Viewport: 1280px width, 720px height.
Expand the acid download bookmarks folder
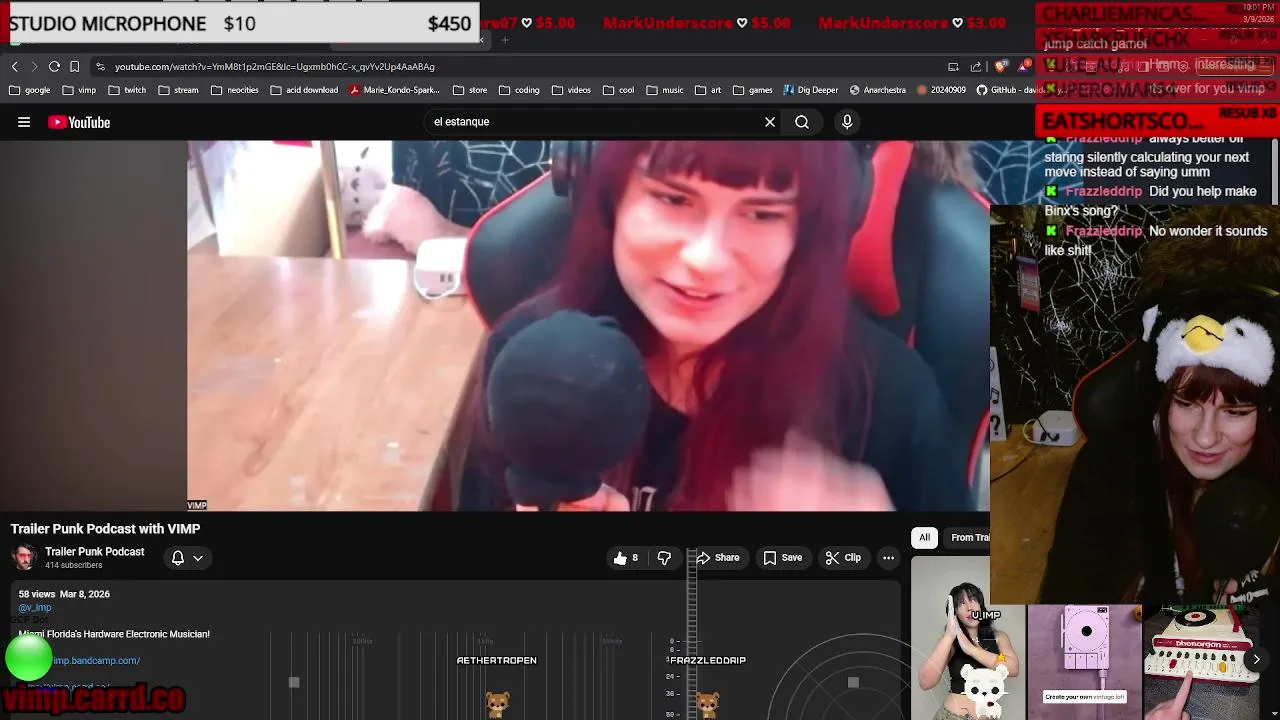(304, 90)
